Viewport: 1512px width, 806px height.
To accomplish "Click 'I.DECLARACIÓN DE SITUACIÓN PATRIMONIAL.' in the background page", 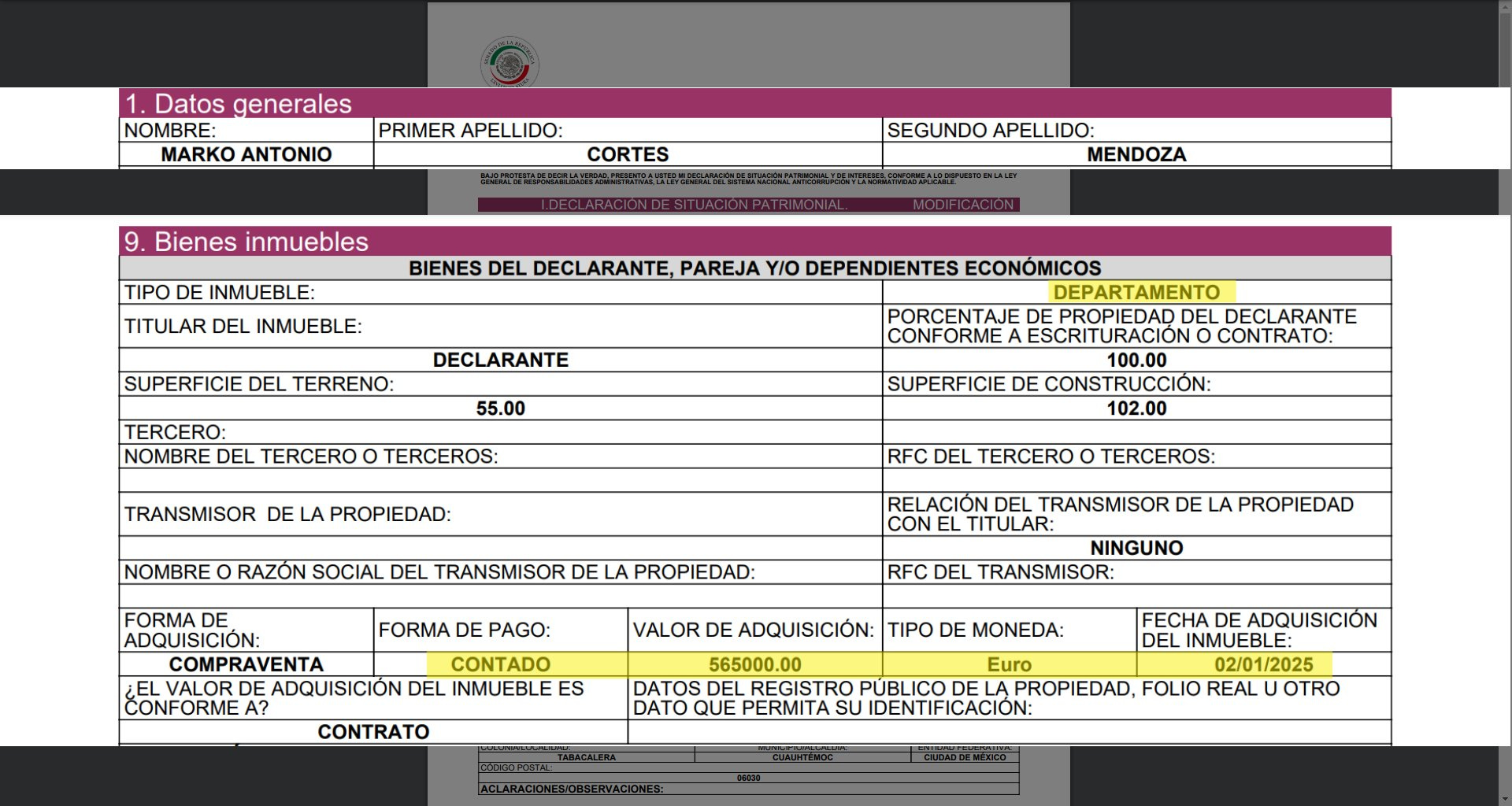I will [x=694, y=205].
